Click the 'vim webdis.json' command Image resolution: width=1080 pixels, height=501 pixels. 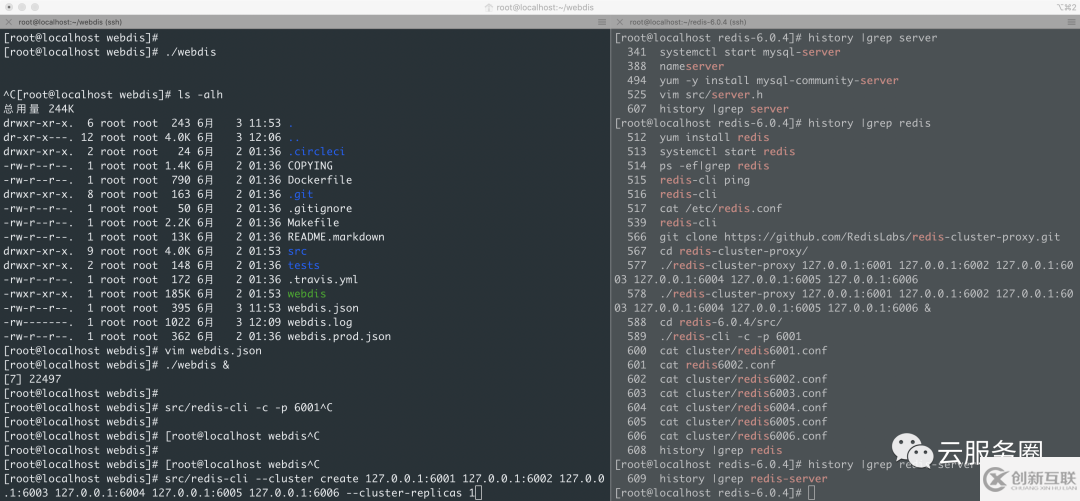[214, 351]
